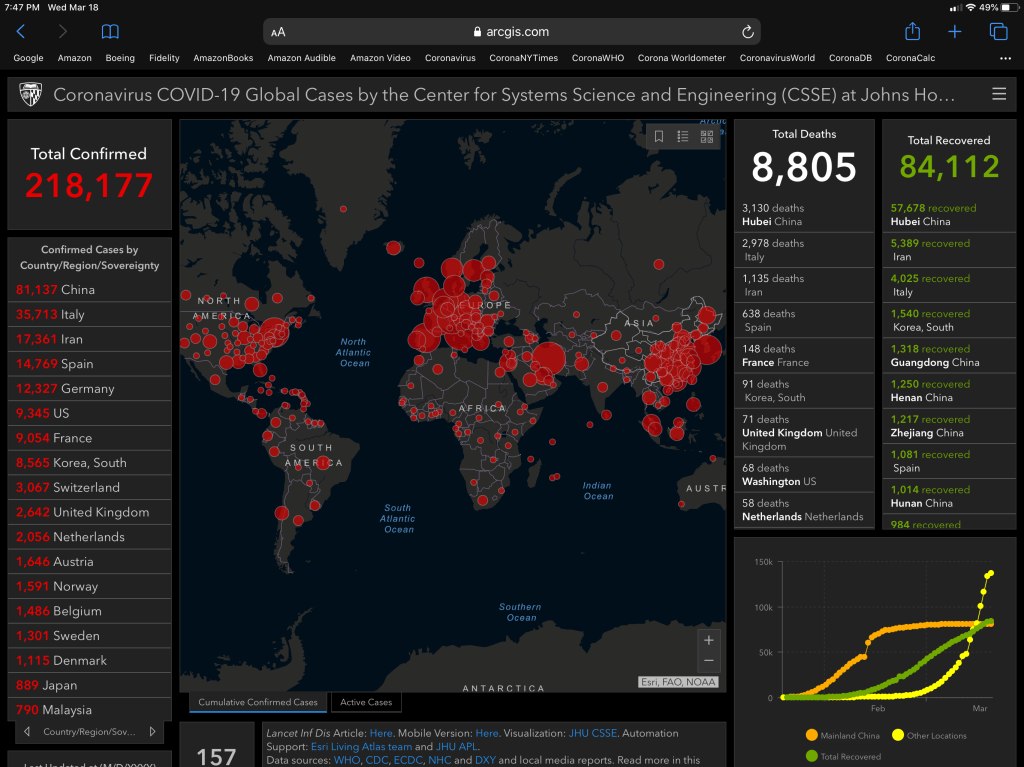The image size is (1024, 767).
Task: Toggle Other Locations series in chart legend
Action: pyautogui.click(x=929, y=736)
